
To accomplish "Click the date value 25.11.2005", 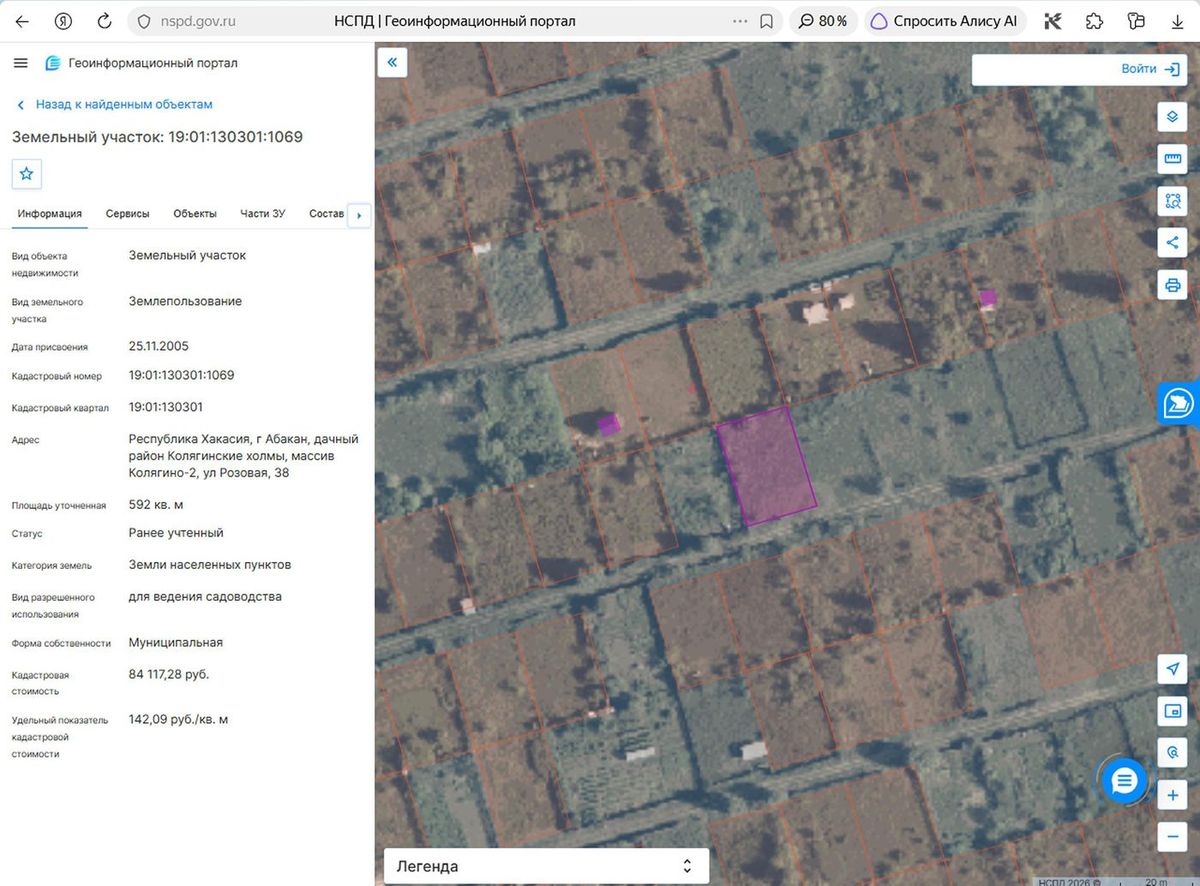I will point(159,346).
